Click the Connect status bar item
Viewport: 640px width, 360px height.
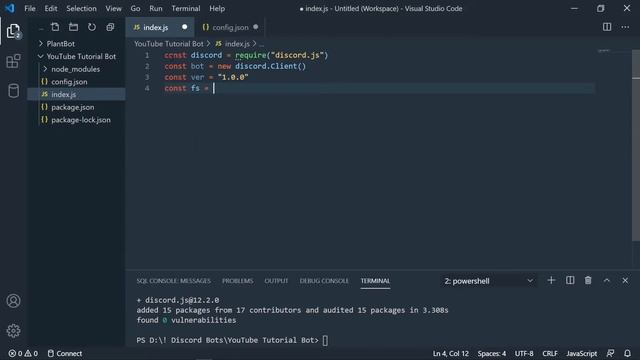point(65,353)
